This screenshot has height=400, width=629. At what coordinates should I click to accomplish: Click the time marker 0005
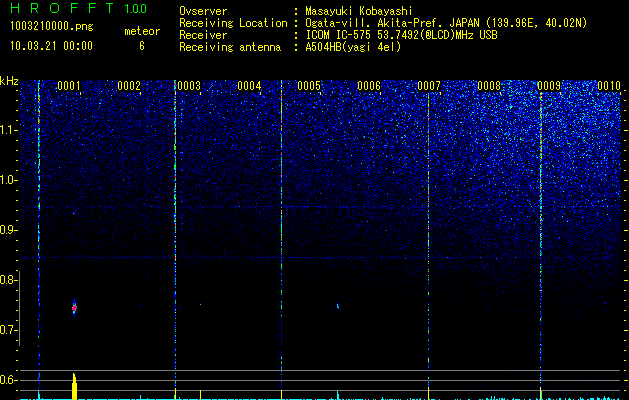(x=309, y=86)
